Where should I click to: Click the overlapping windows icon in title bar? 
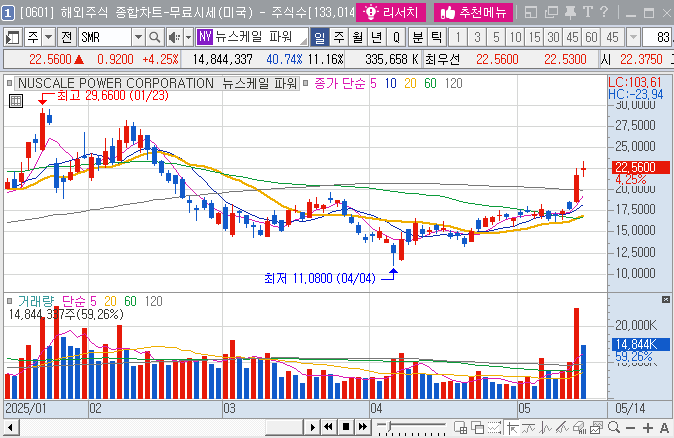coord(551,12)
